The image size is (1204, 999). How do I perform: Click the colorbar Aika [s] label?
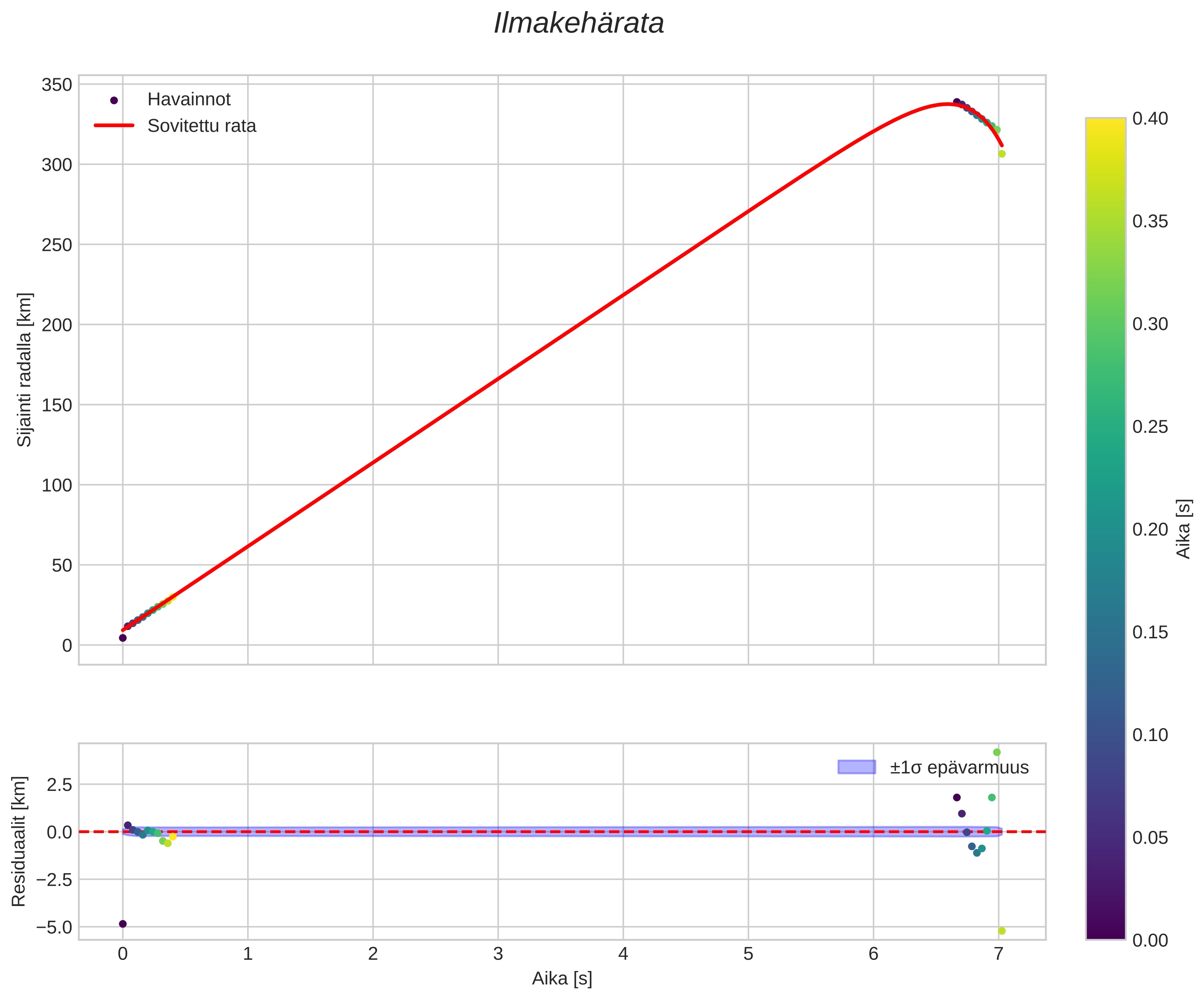[x=1184, y=529]
